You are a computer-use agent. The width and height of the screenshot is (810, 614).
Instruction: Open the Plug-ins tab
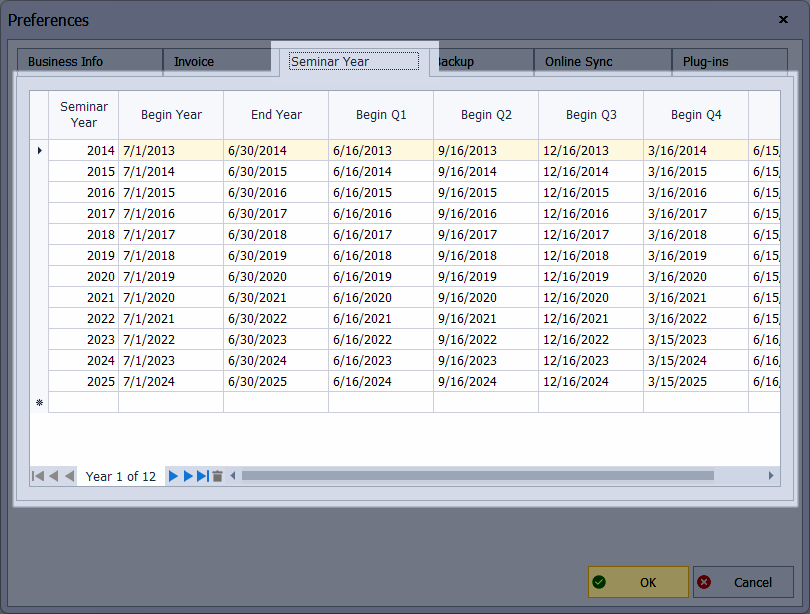(x=729, y=62)
